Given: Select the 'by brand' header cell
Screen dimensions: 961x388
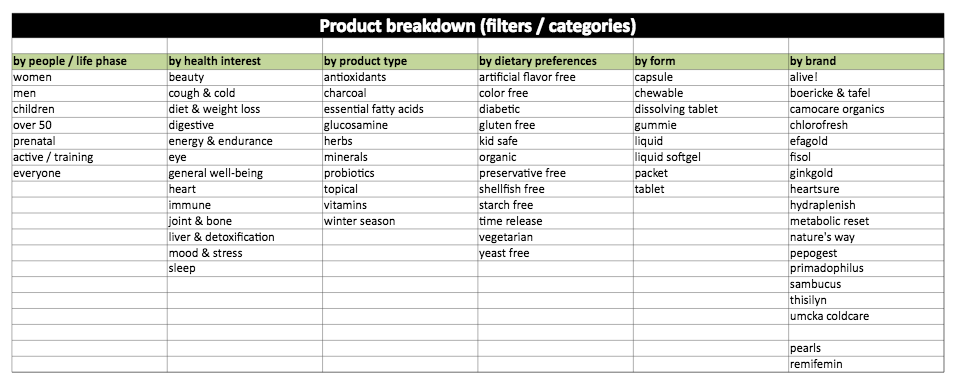Looking at the screenshot, I should tap(866, 61).
